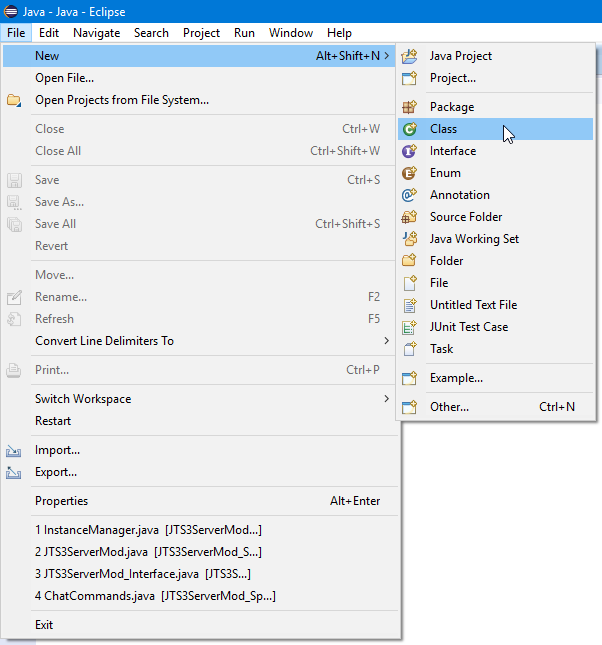602x645 pixels.
Task: Reopen recent file 2 JTS3ServerMod.java
Action: pyautogui.click(x=199, y=552)
